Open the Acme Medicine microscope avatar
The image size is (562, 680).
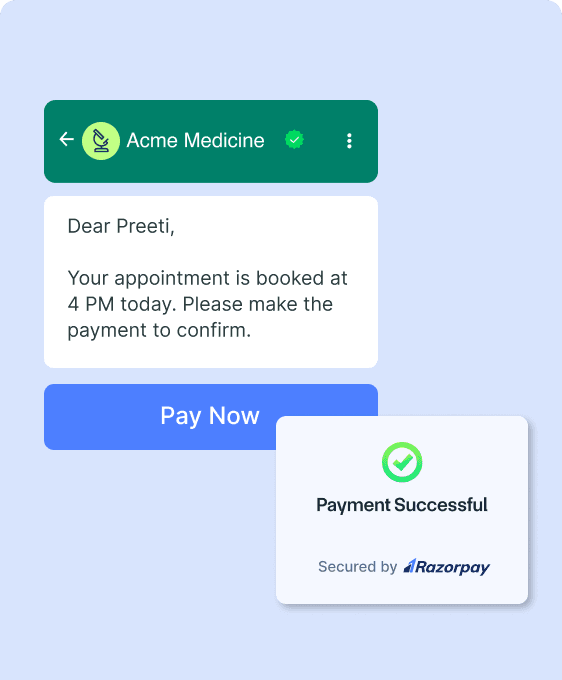(x=101, y=141)
